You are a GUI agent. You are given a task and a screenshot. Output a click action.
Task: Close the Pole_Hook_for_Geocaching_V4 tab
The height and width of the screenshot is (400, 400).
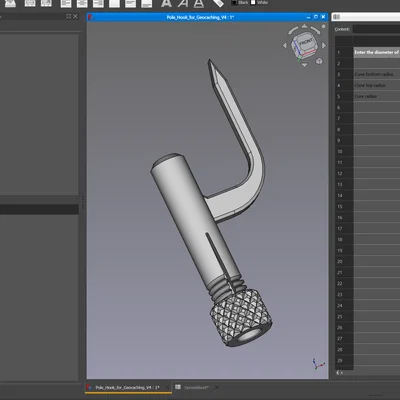coord(167,387)
